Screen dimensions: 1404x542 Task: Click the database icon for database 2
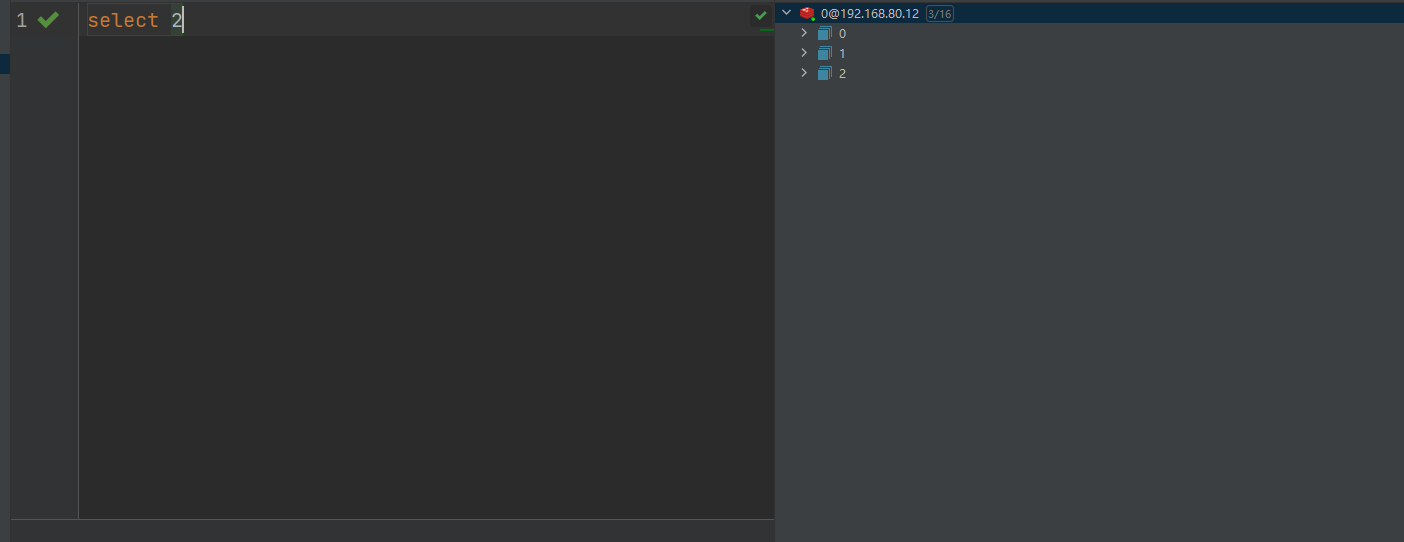click(x=824, y=73)
